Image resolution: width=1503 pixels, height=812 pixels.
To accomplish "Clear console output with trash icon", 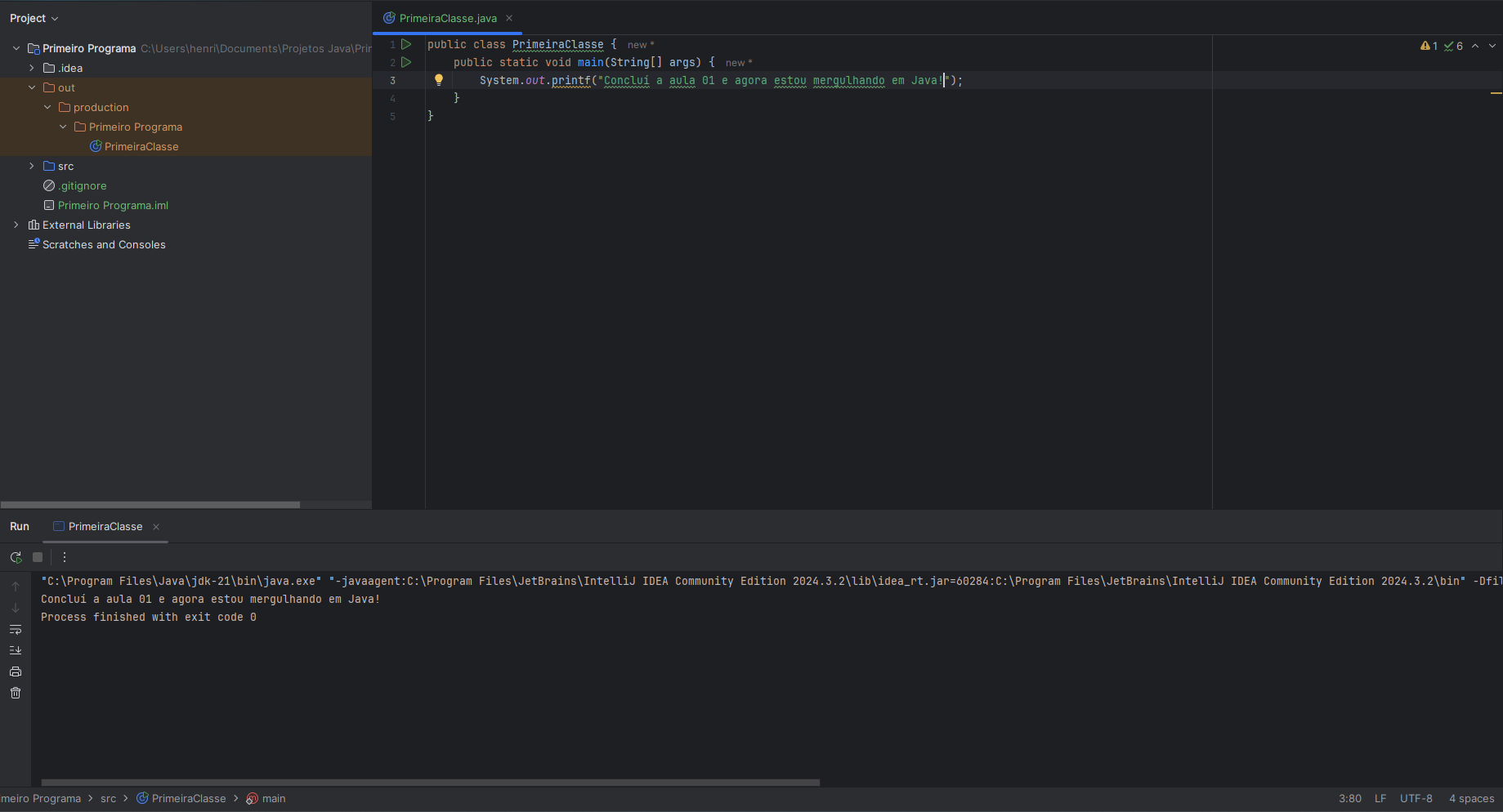I will coord(16,693).
